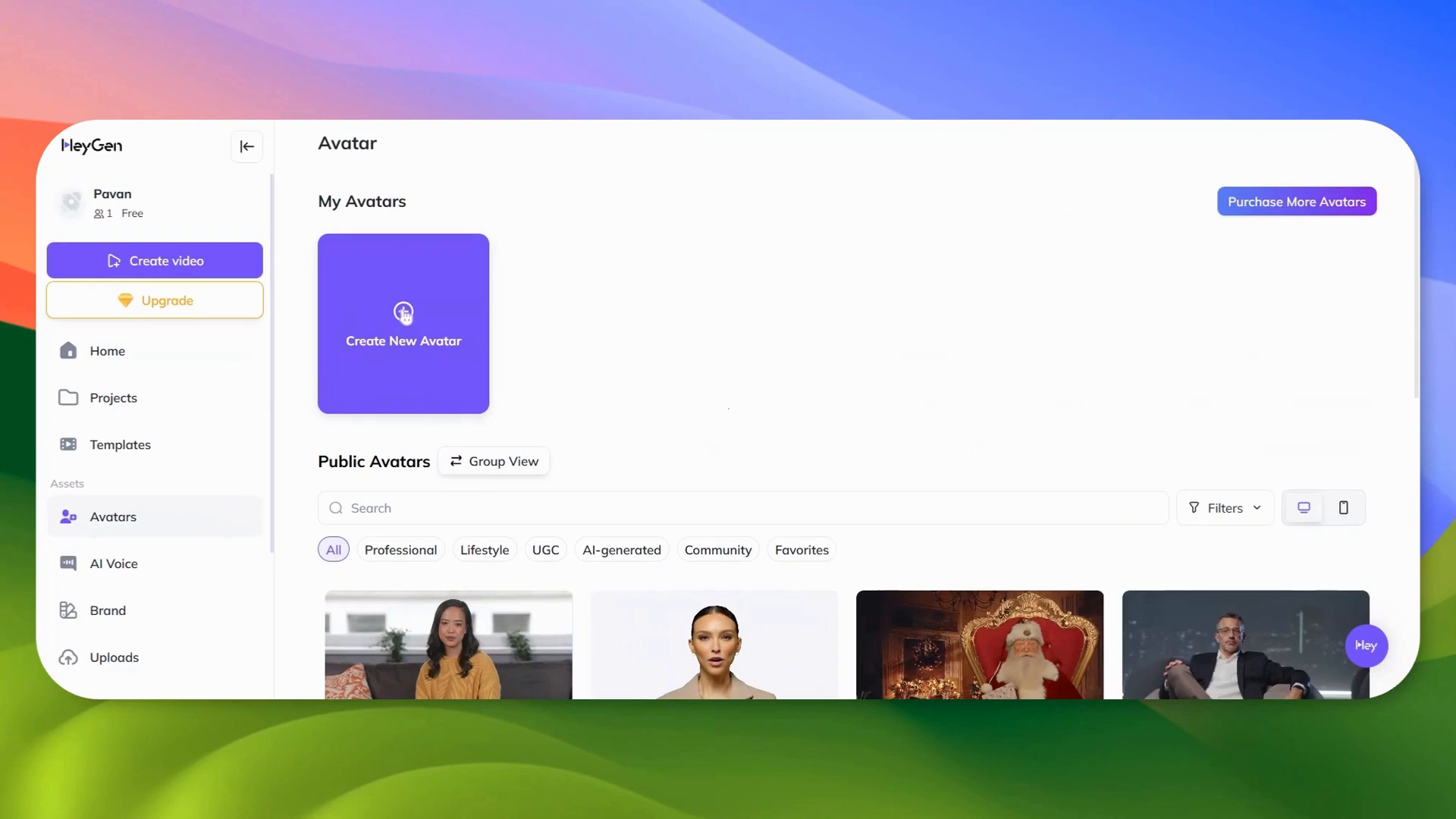Click the Home icon in the sidebar
Screen dimensions: 1456x819
click(67, 350)
